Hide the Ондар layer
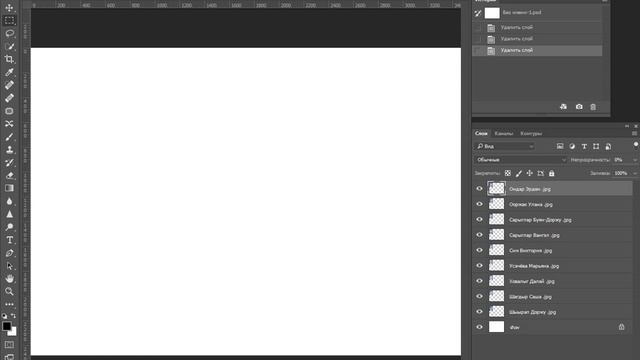Viewport: 640px width, 360px height. (480, 189)
